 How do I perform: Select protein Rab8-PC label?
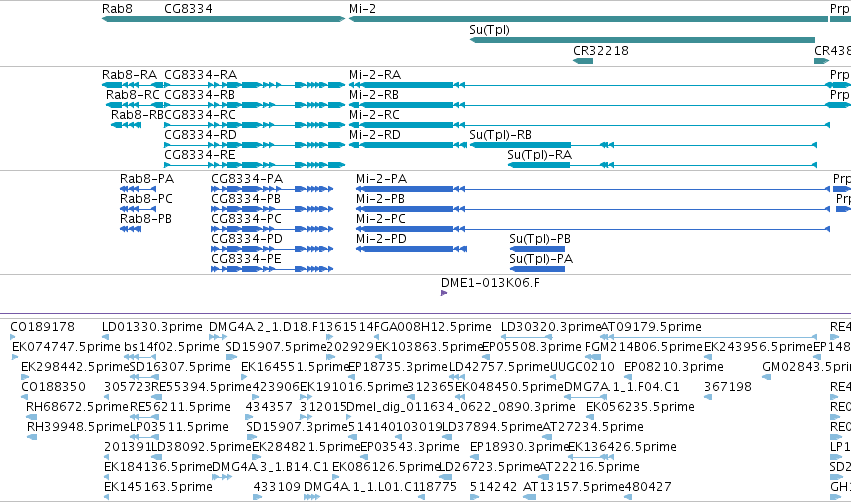coord(146,199)
